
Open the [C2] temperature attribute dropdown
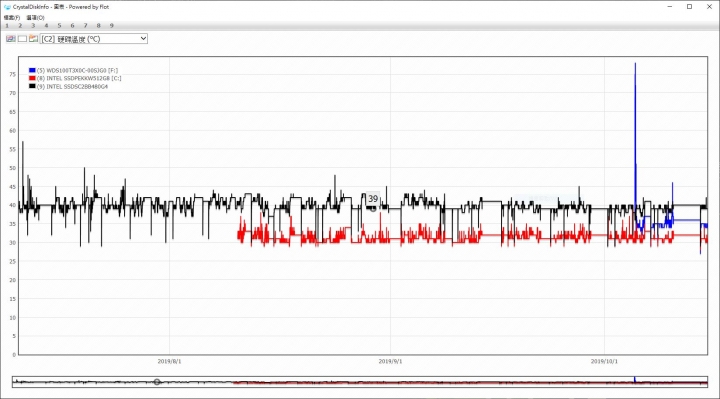point(94,39)
